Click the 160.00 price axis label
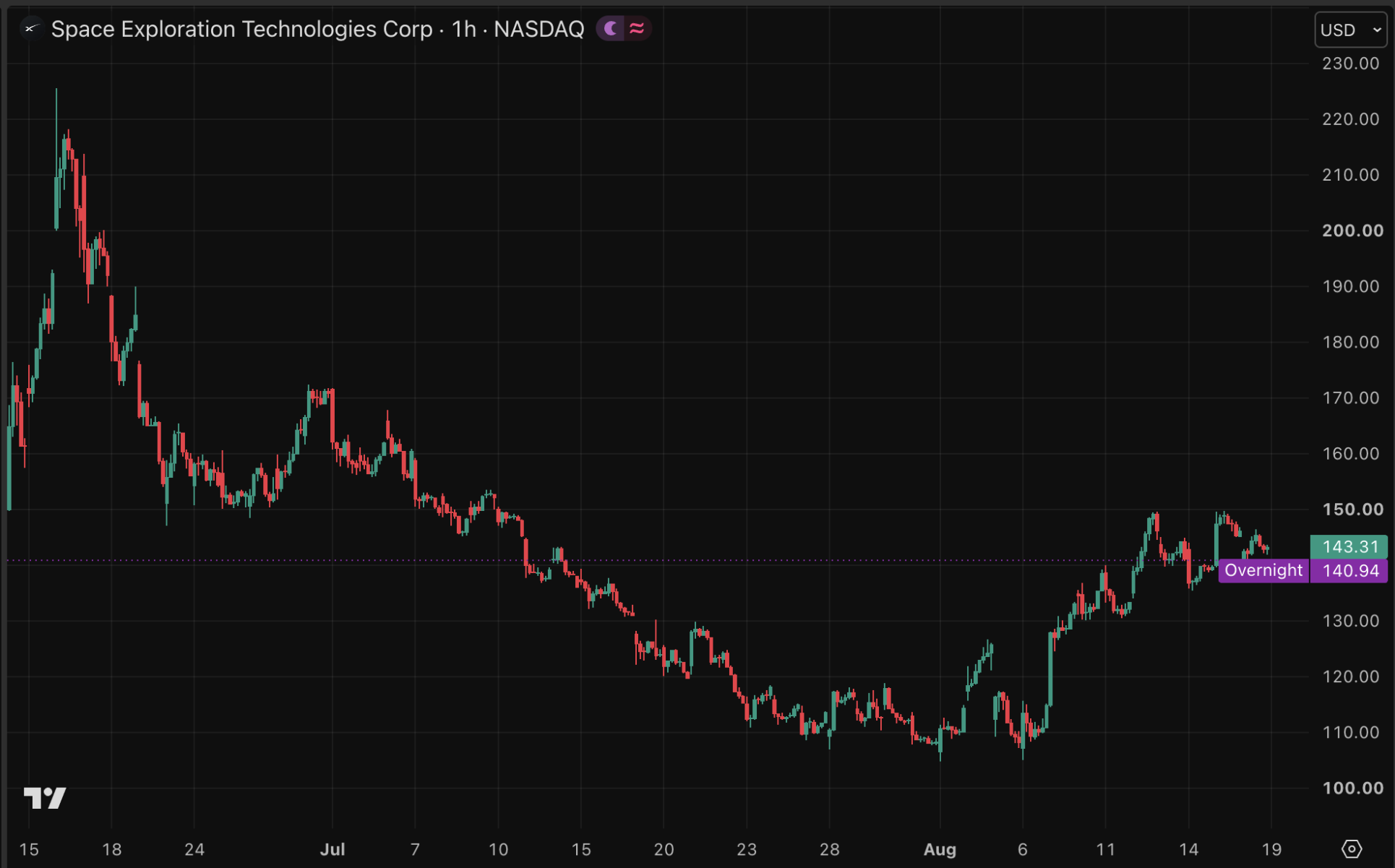Image resolution: width=1395 pixels, height=868 pixels. [x=1350, y=453]
